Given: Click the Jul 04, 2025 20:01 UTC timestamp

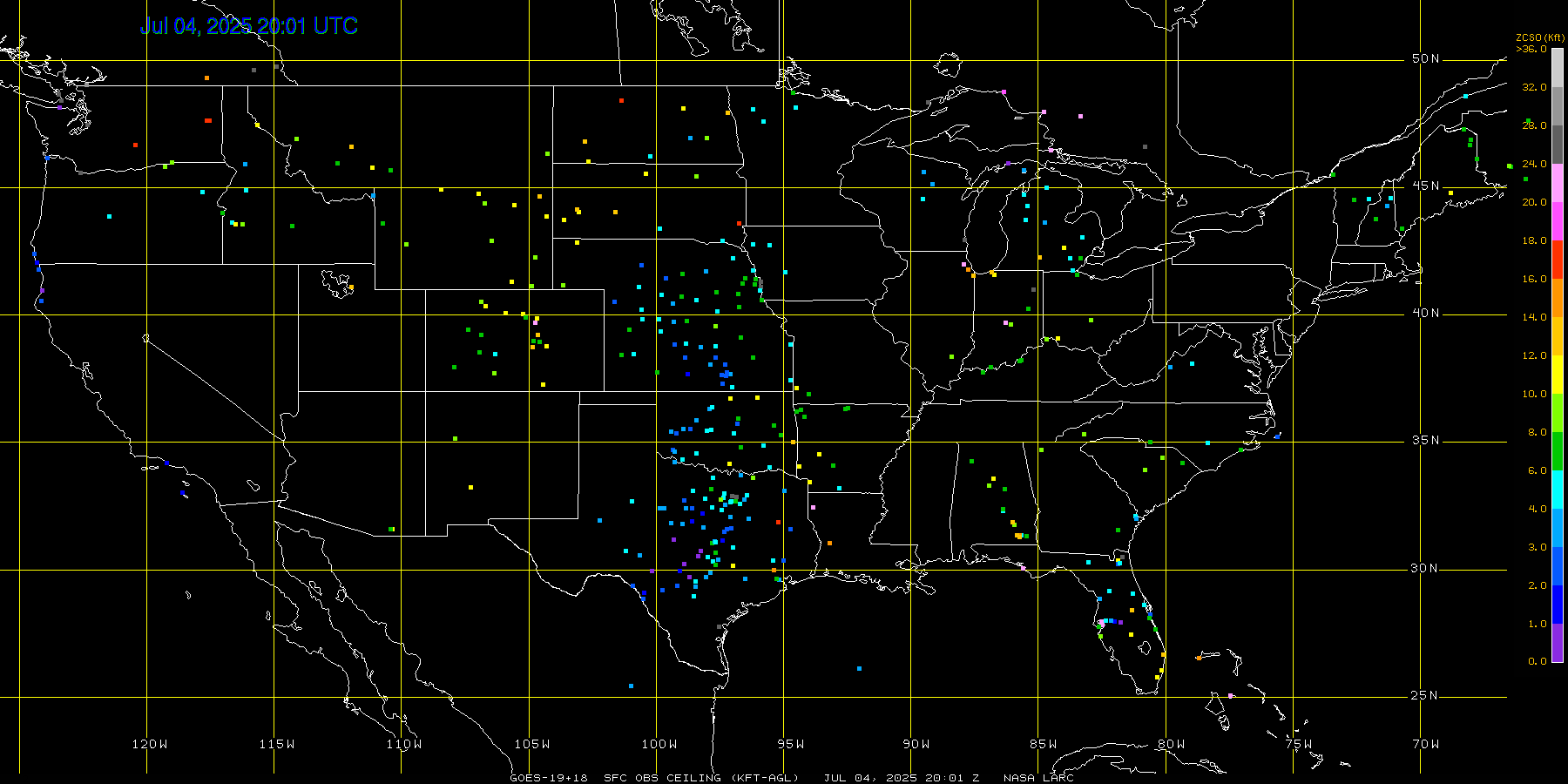Looking at the screenshot, I should [x=249, y=26].
